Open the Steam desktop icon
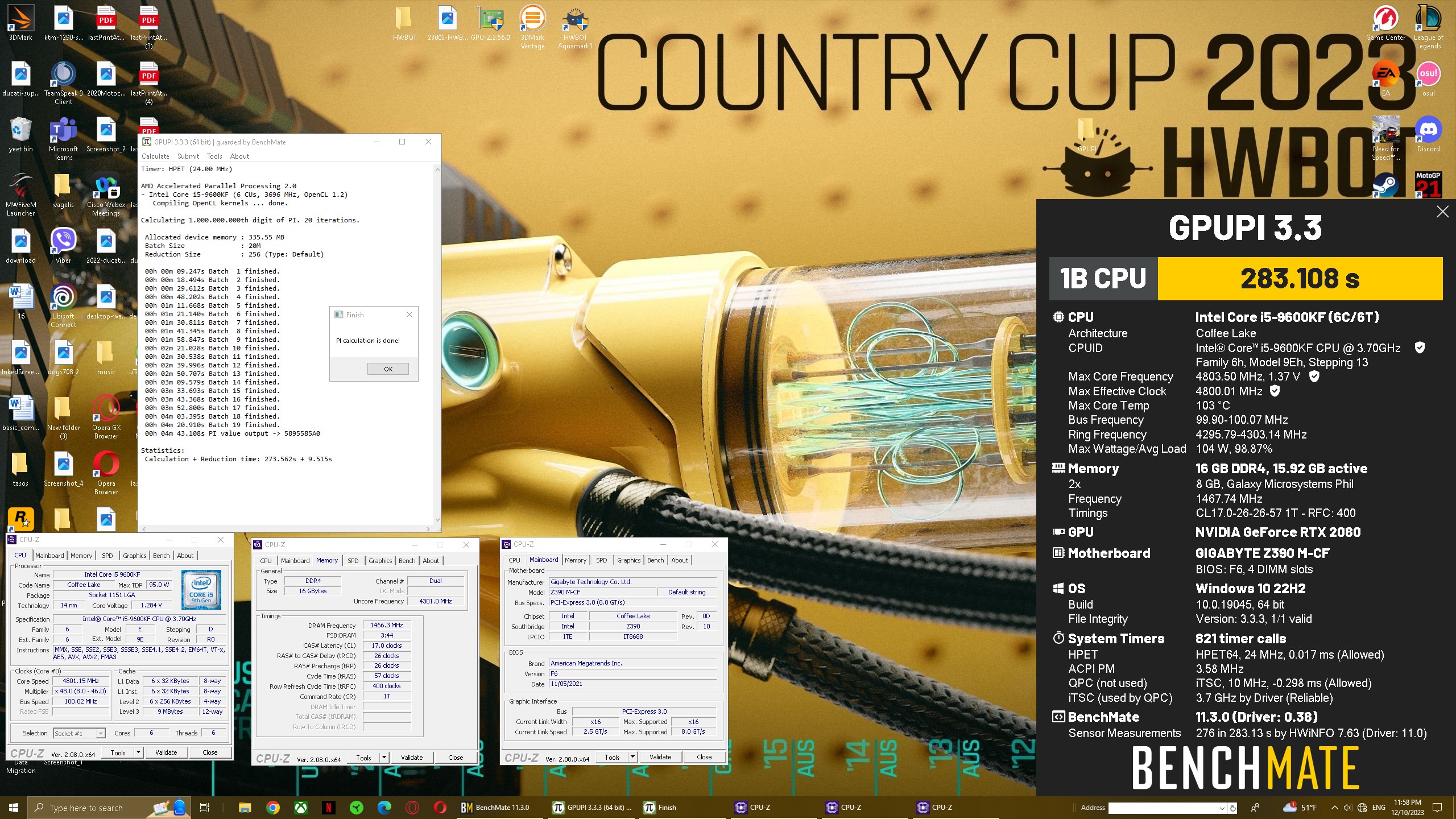This screenshot has height=819, width=1456. coord(1385,185)
